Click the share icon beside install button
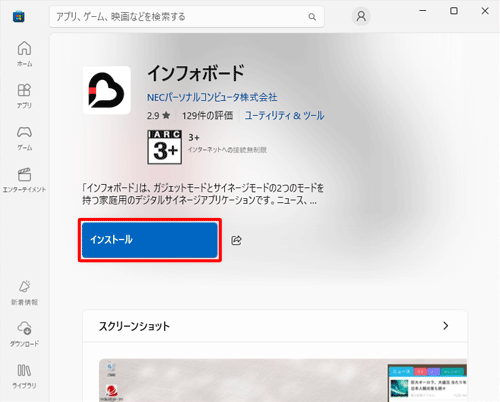 [236, 240]
